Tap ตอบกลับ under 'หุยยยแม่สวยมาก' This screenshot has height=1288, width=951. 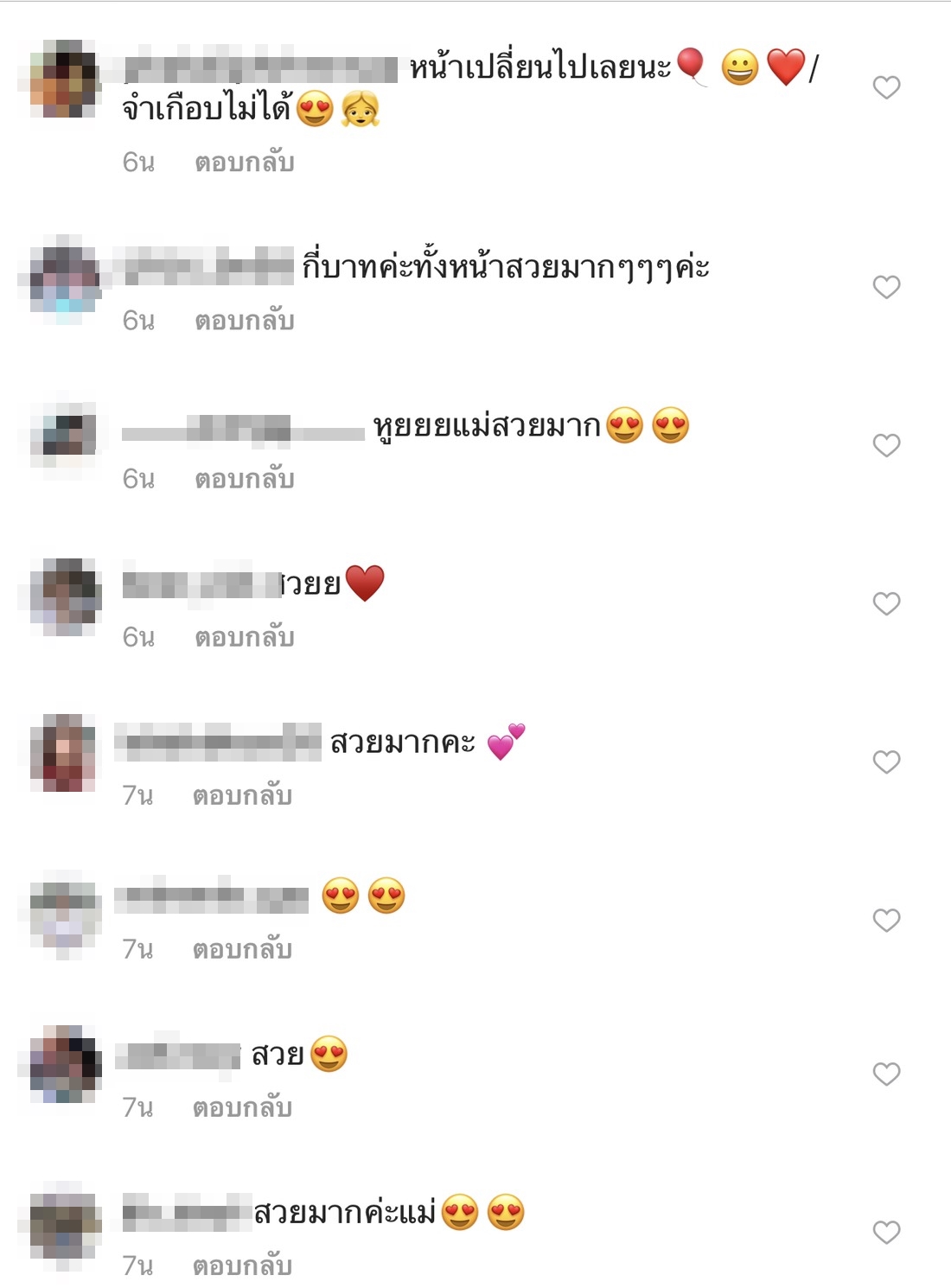tap(245, 479)
